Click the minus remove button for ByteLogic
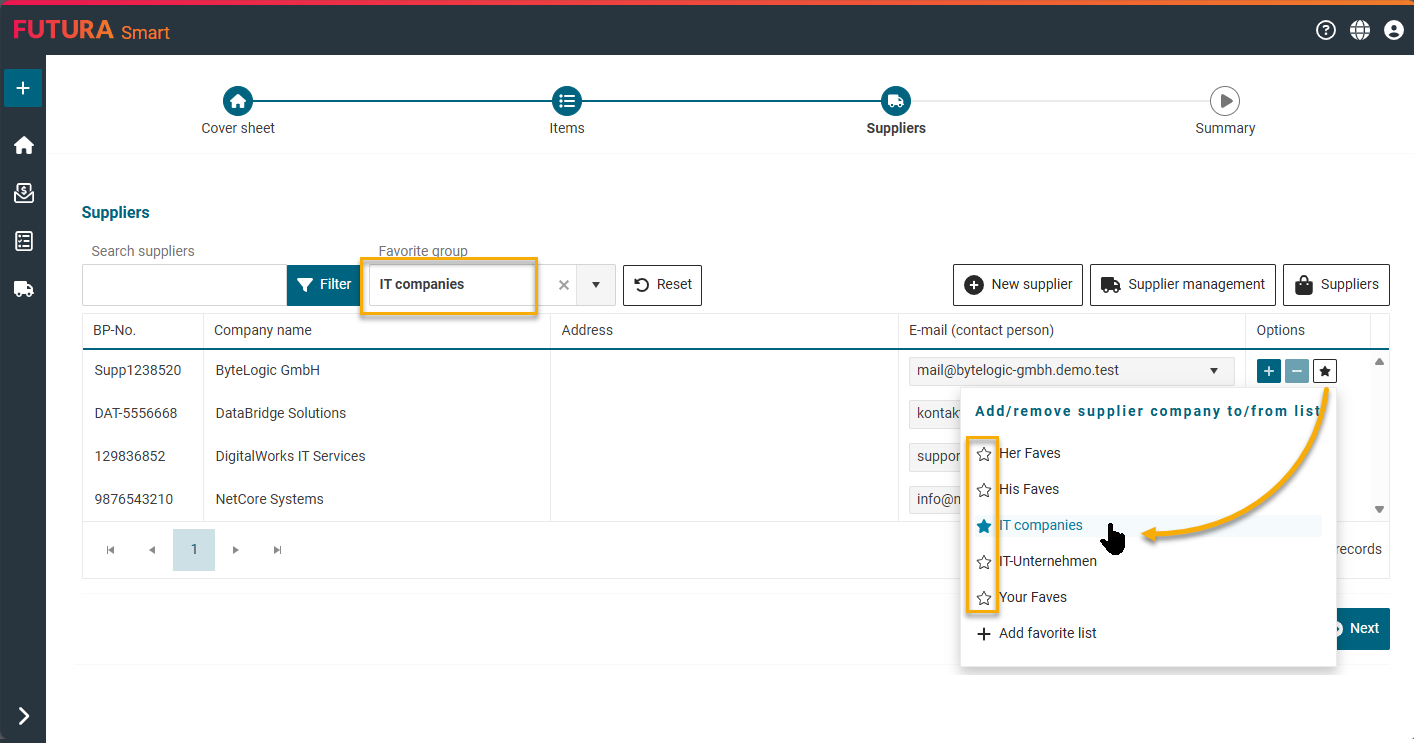The height and width of the screenshot is (743, 1414). tap(1297, 371)
